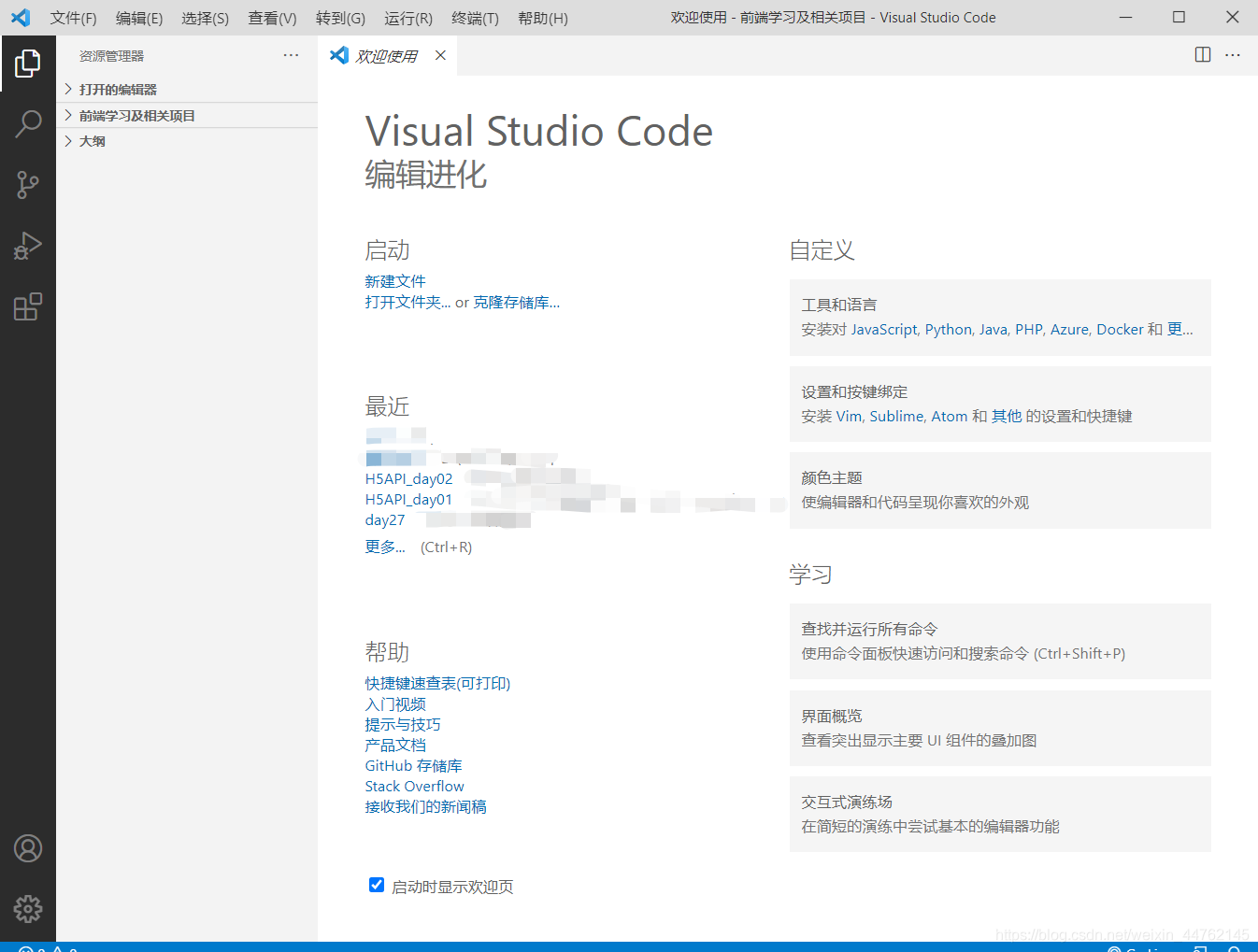Split the editor to the right

click(1203, 55)
